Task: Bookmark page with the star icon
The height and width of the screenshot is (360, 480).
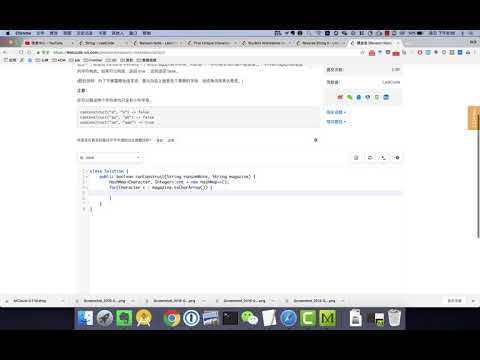Action: [362, 53]
